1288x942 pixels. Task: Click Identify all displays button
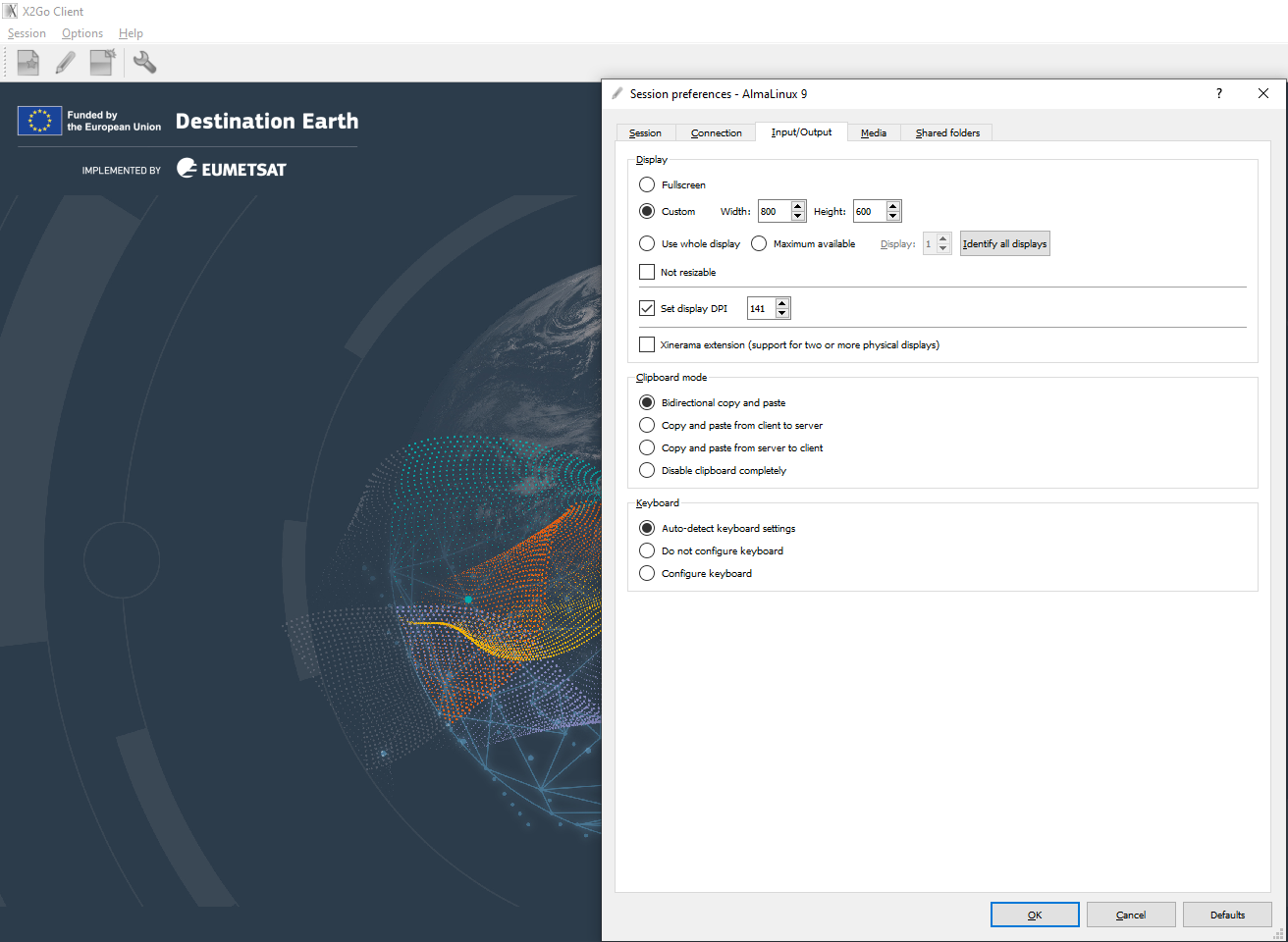click(1005, 243)
